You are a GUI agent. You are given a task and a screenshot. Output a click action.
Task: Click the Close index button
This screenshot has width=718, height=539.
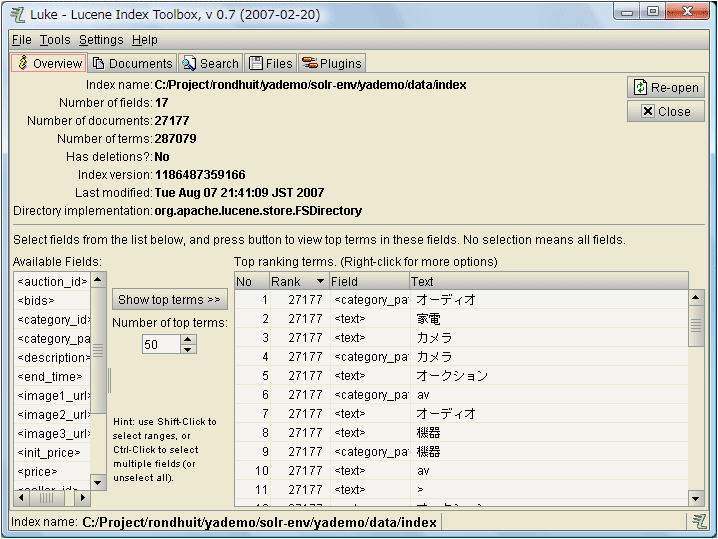666,111
